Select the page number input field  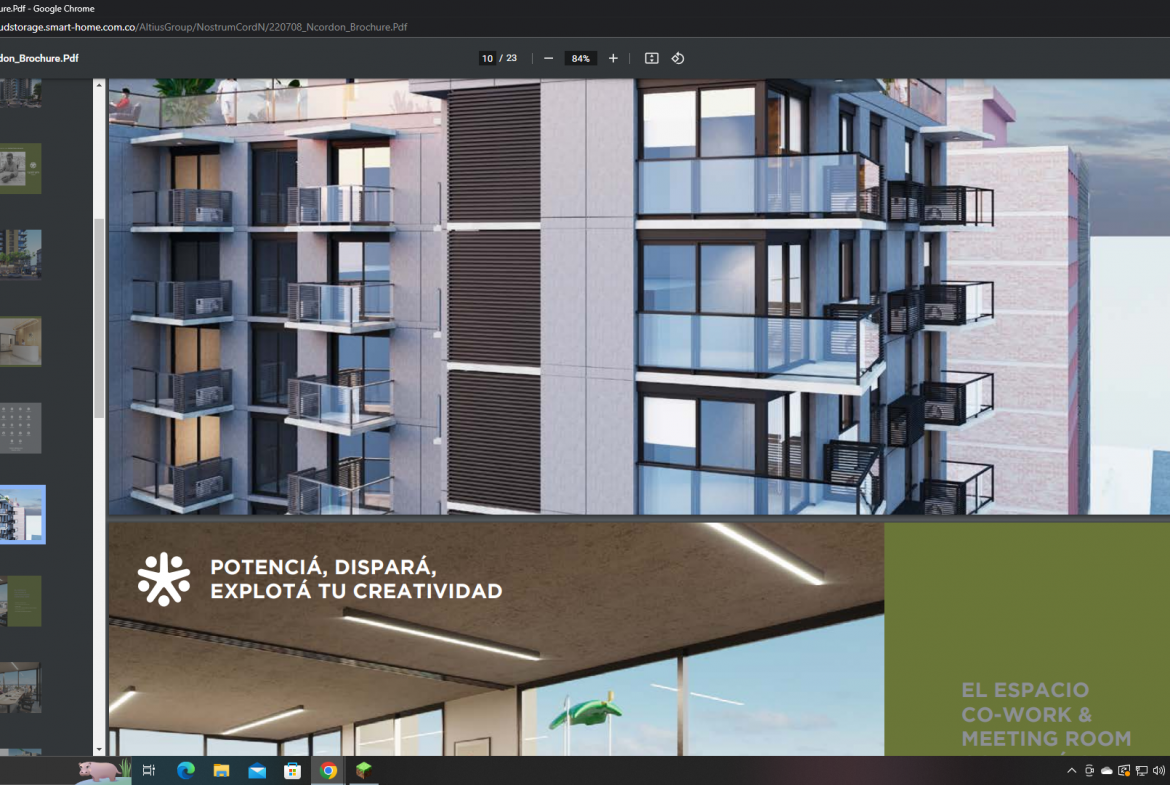pos(487,58)
